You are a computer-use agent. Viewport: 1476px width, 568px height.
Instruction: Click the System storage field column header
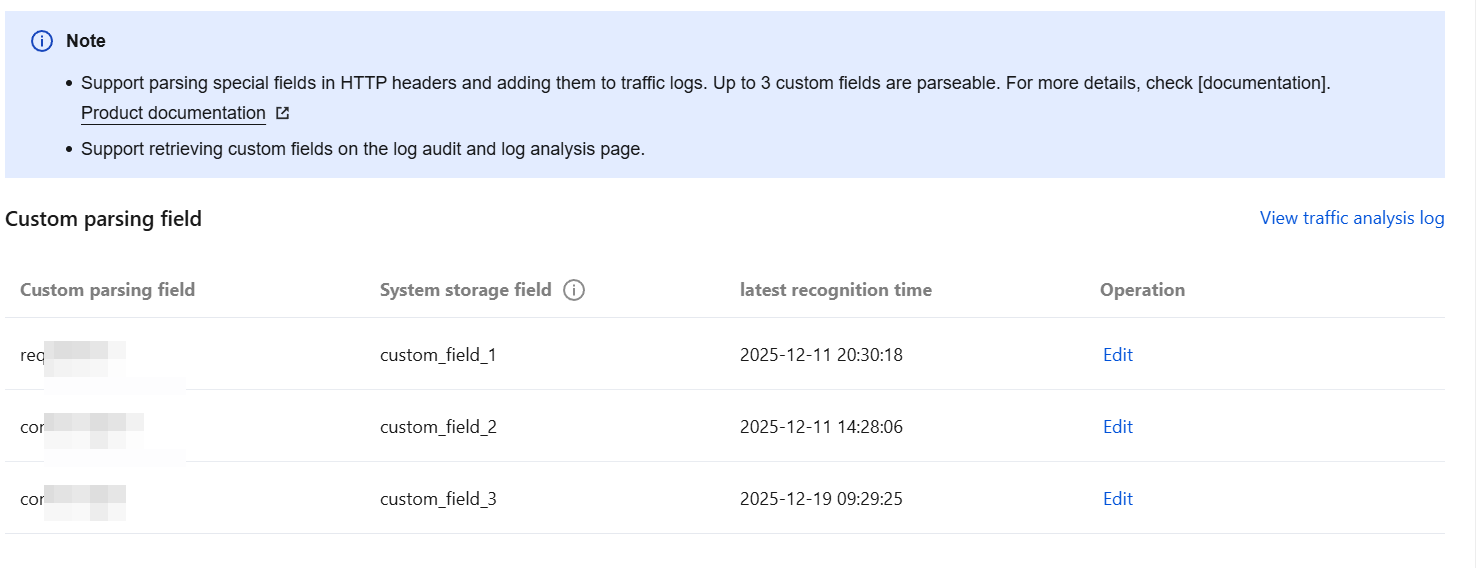(x=465, y=290)
